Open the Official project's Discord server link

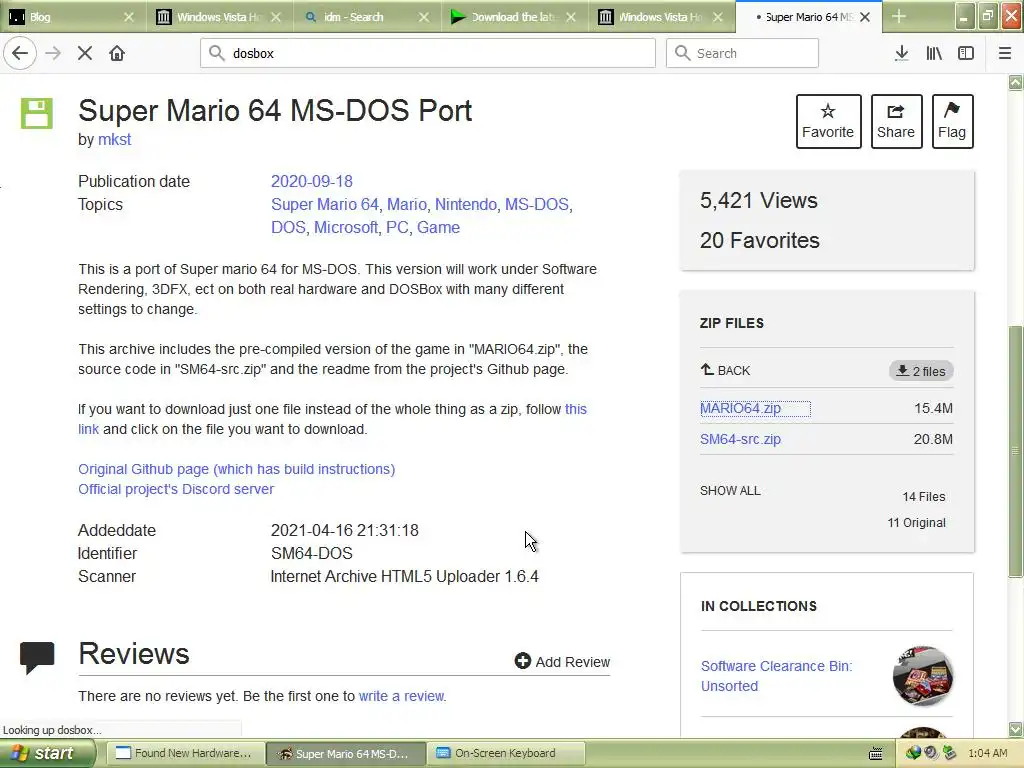click(x=176, y=489)
